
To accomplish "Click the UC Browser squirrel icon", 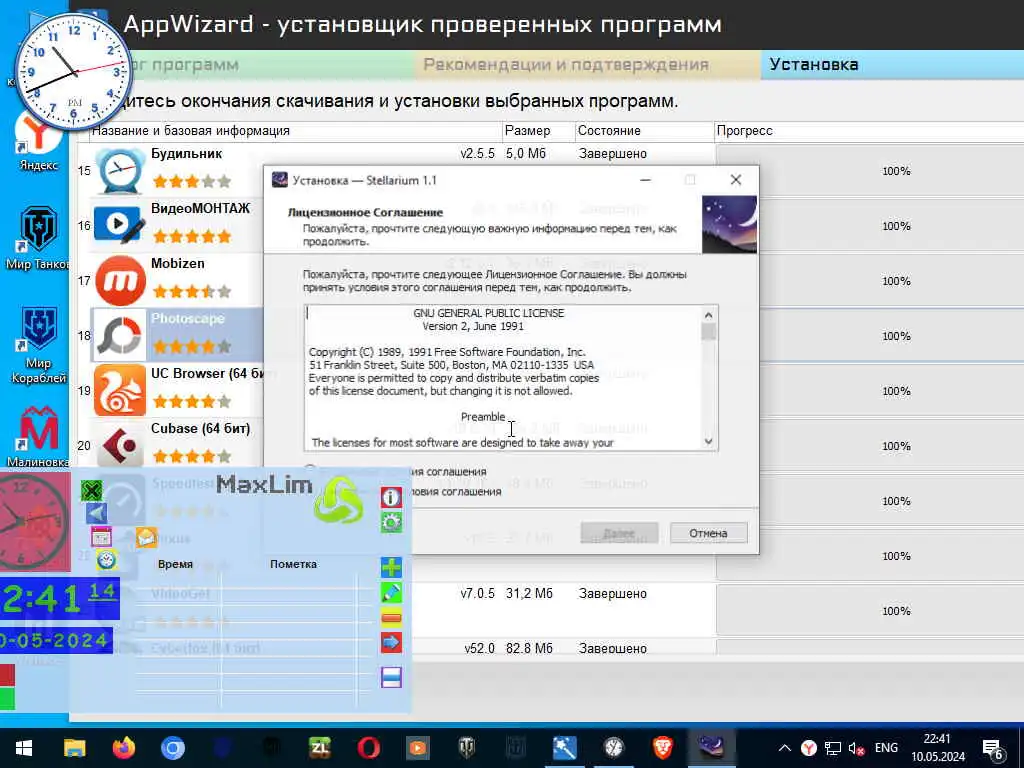I will click(120, 391).
